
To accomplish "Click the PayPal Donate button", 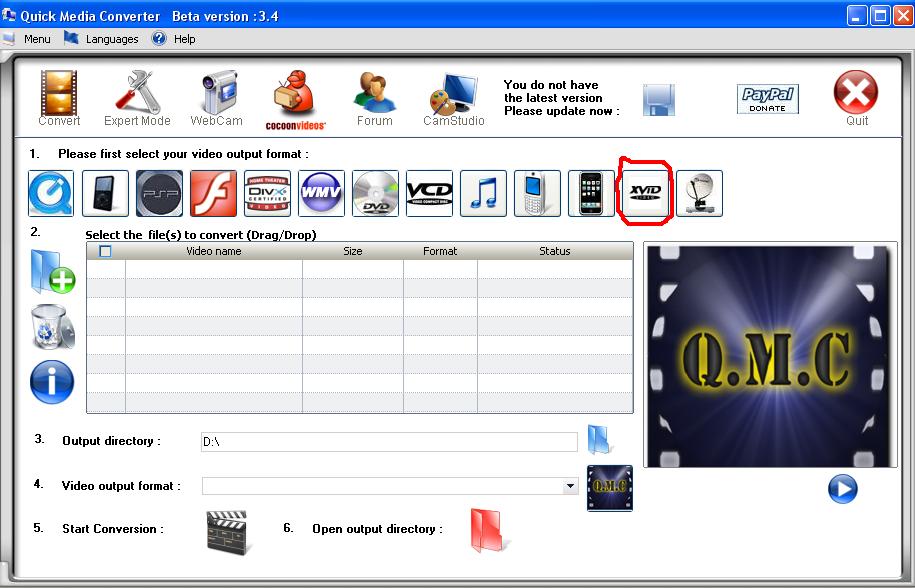I will click(x=767, y=99).
